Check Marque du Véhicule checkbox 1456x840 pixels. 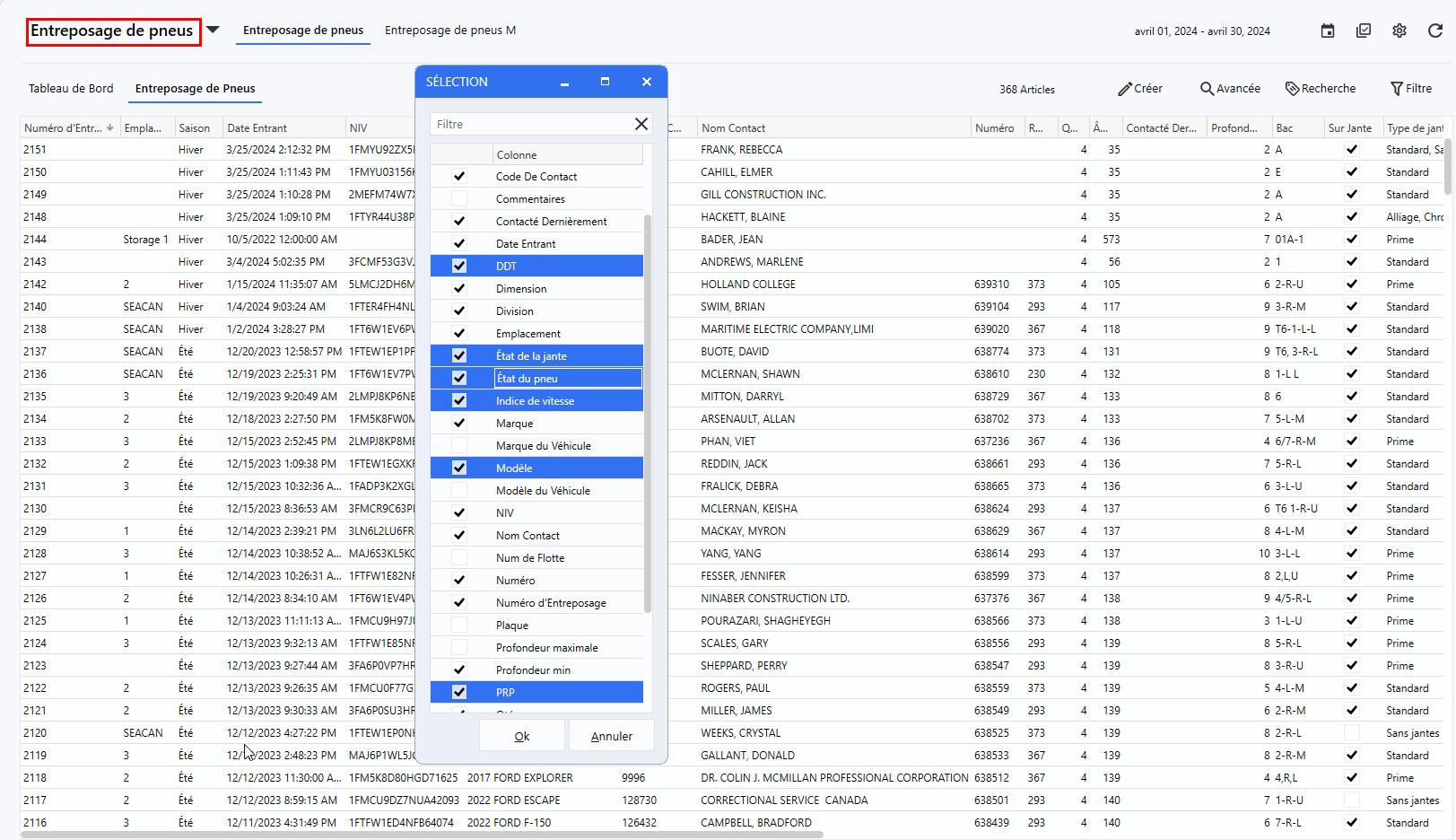459,446
